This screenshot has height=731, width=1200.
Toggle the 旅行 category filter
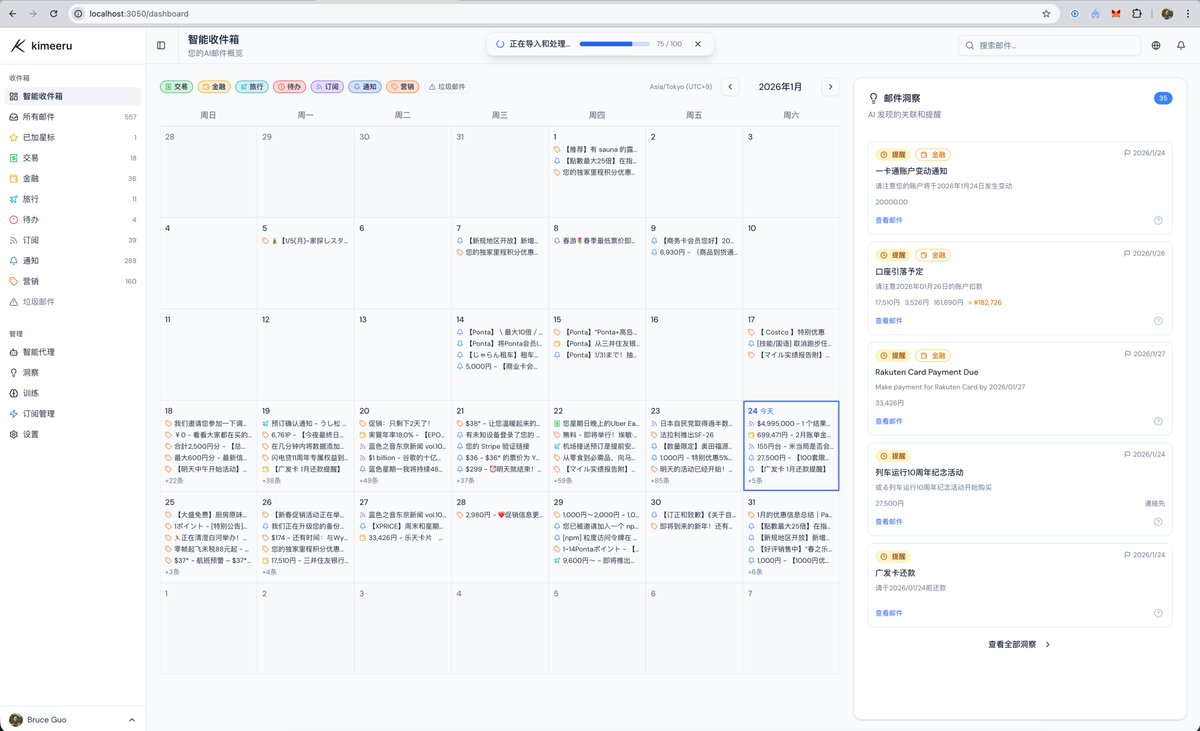252,87
